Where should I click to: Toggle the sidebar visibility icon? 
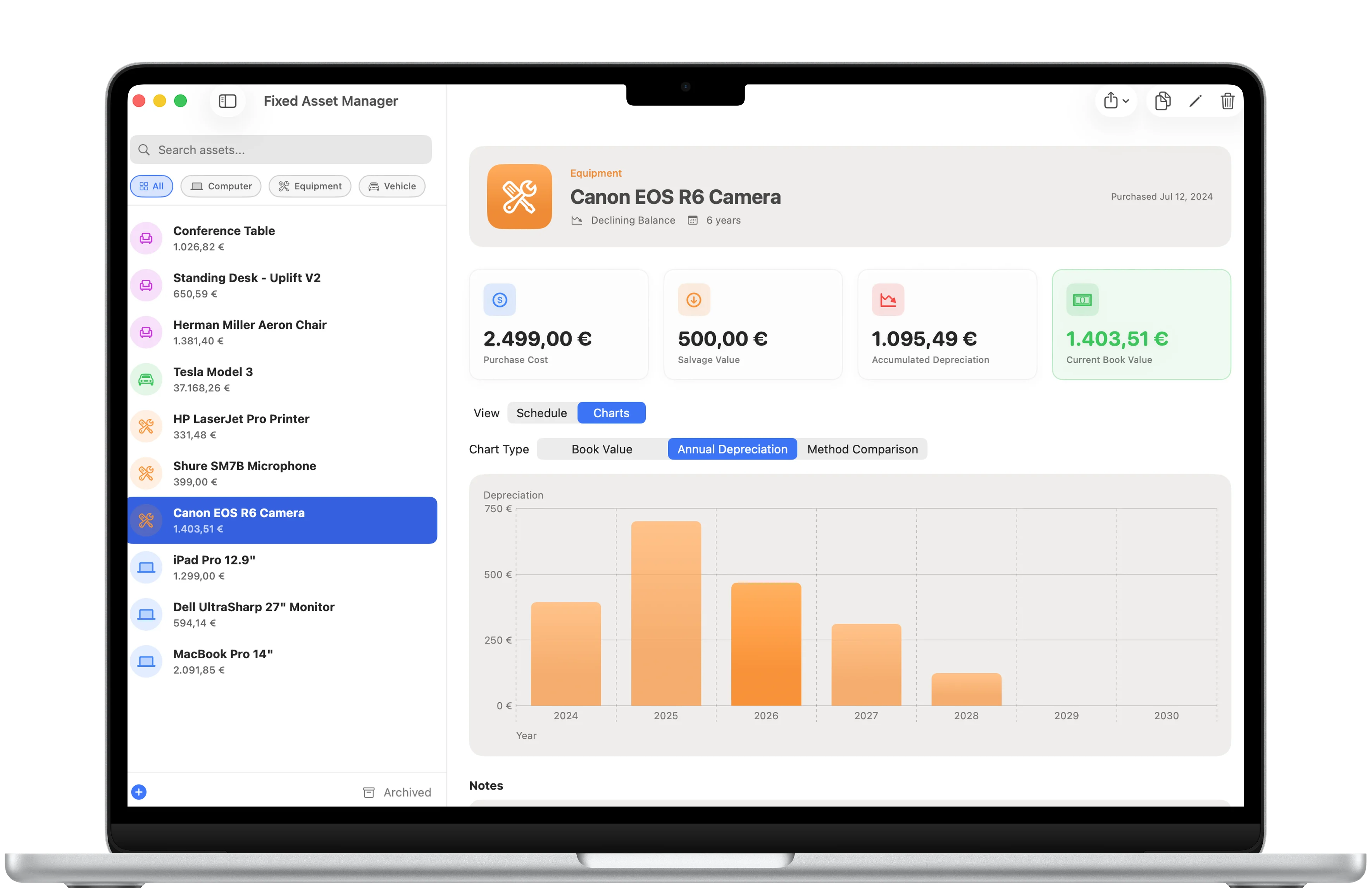(227, 101)
